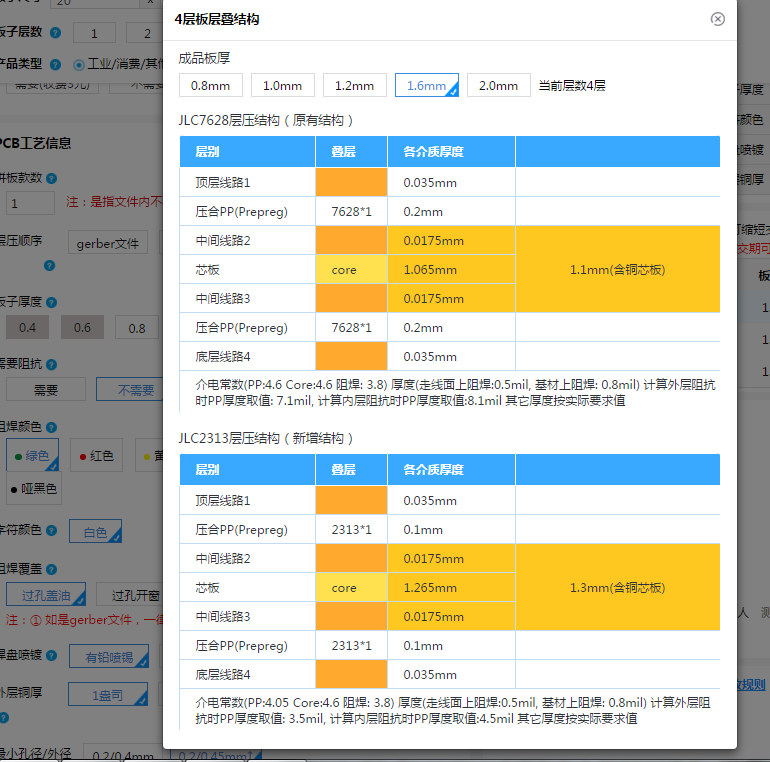Screen dimensions: 770x762
Task: Pick the 1.2mm board thickness option
Action: pyautogui.click(x=355, y=86)
